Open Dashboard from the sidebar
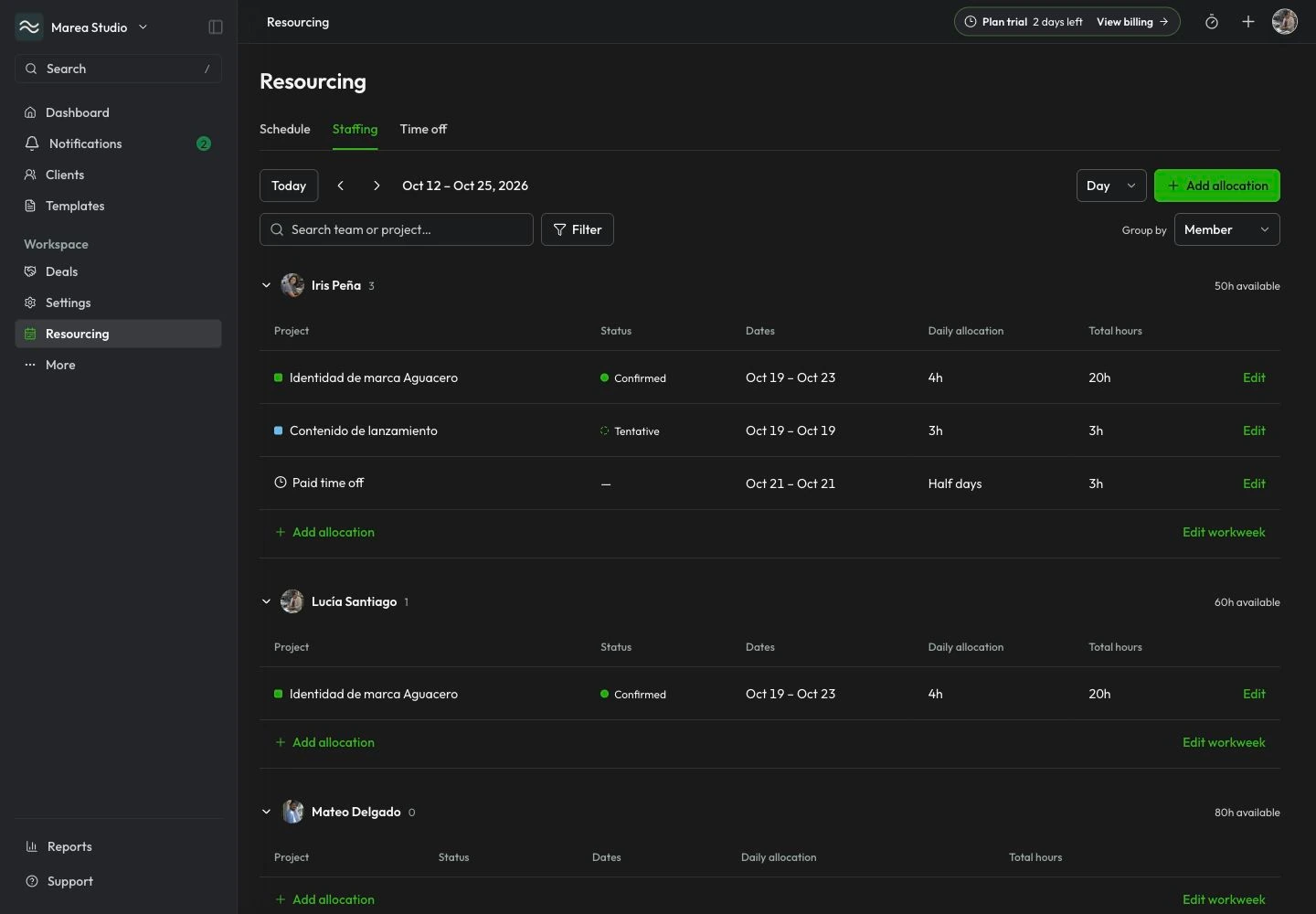 coord(119,112)
